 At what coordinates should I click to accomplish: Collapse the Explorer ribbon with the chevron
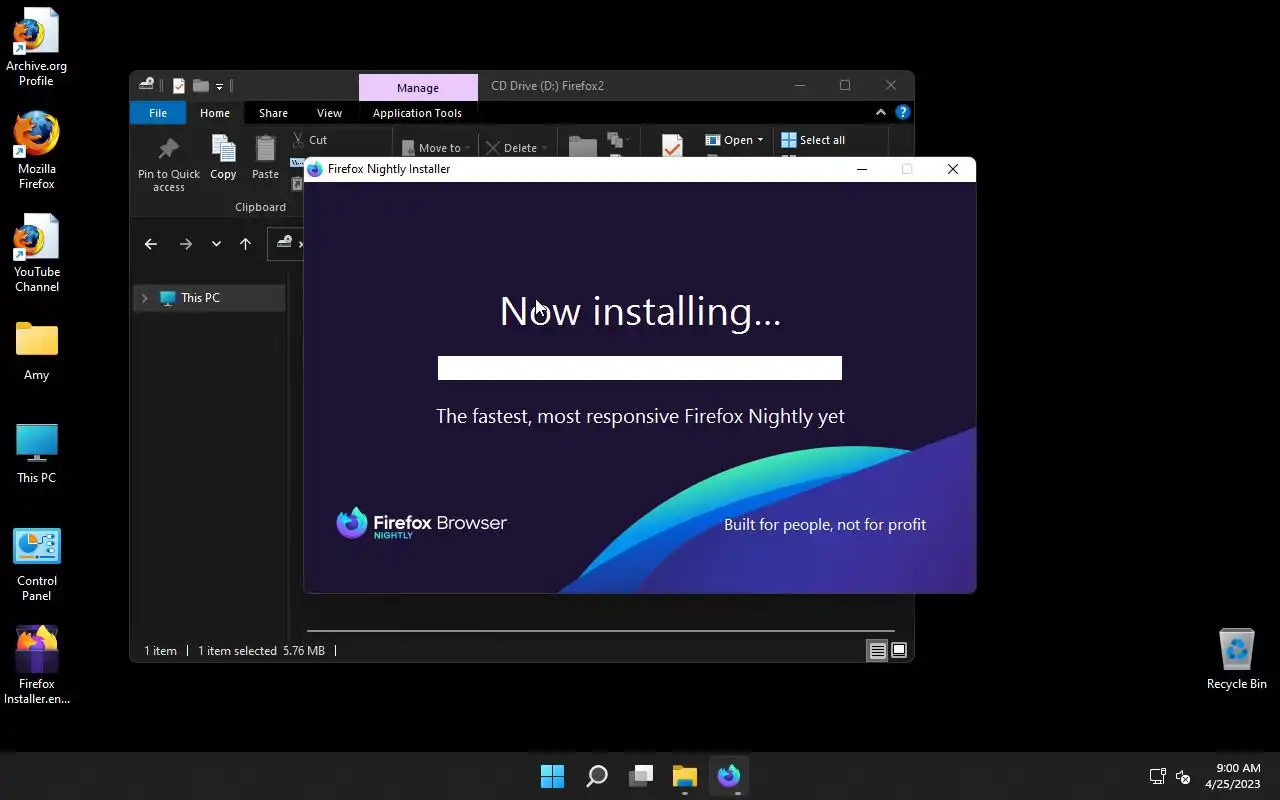[880, 113]
